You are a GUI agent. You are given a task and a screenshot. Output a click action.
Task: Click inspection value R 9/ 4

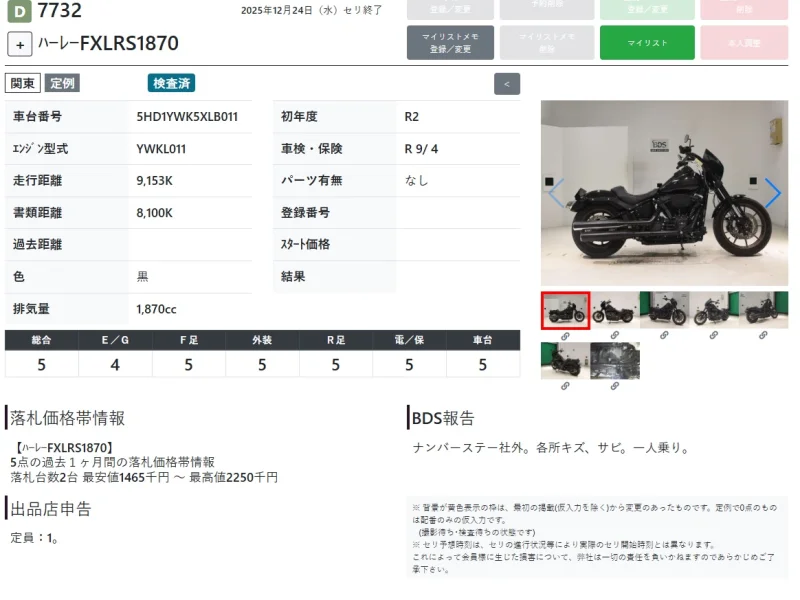(x=421, y=149)
